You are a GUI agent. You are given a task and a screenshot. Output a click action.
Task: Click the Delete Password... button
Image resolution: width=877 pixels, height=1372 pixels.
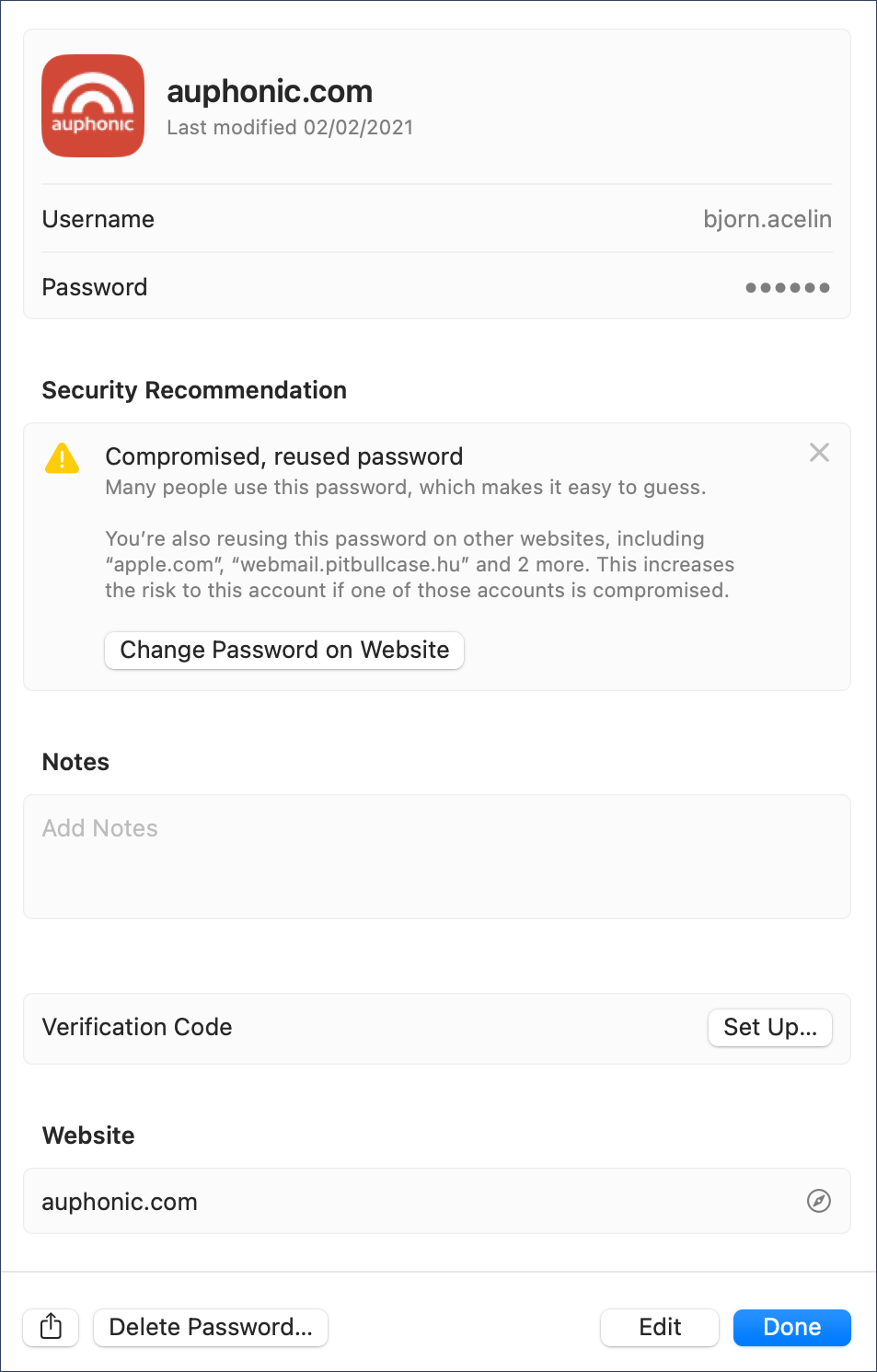pyautogui.click(x=211, y=1327)
